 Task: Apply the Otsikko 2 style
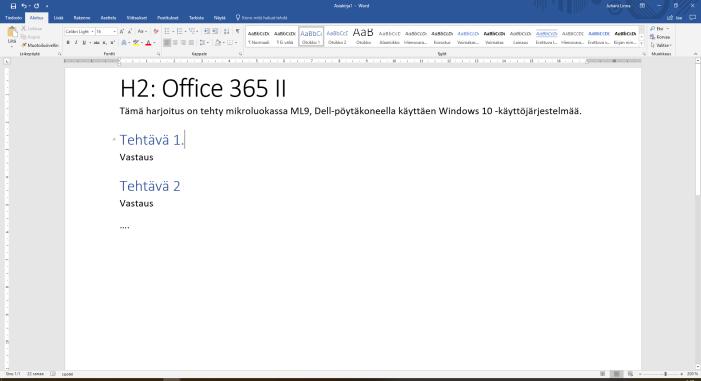tap(337, 36)
